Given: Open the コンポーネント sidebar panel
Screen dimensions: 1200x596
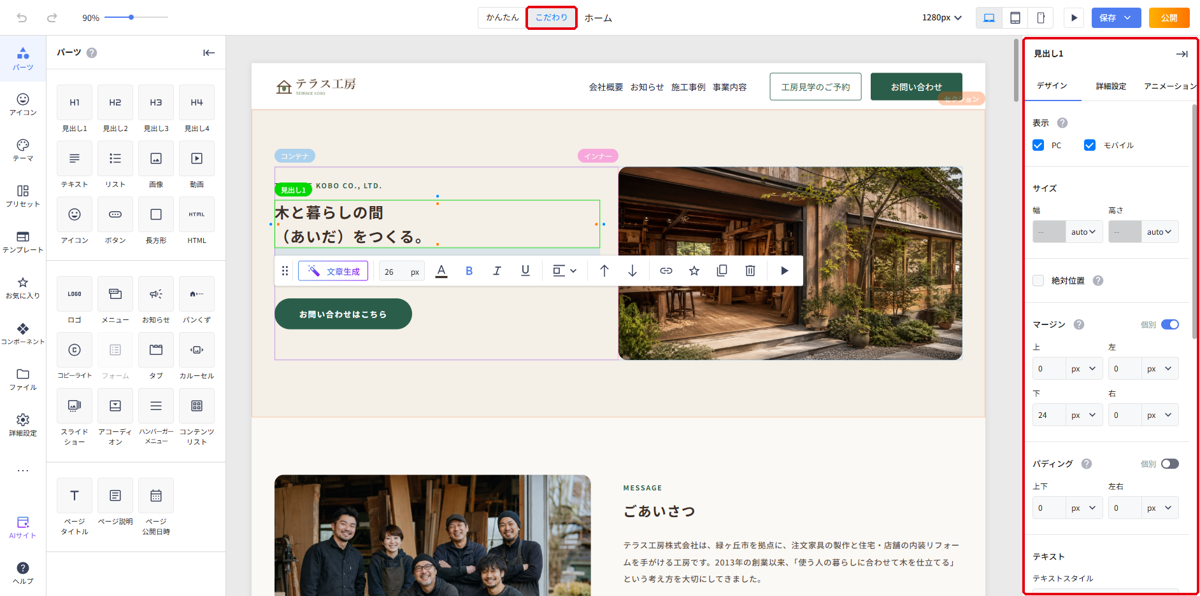Looking at the screenshot, I should (x=22, y=334).
